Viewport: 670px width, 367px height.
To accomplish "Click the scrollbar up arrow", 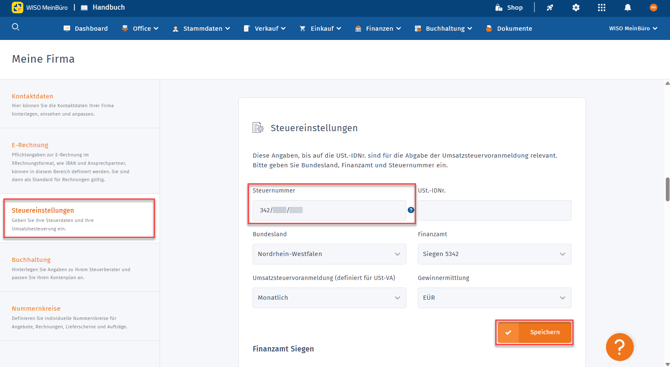I will pyautogui.click(x=667, y=83).
